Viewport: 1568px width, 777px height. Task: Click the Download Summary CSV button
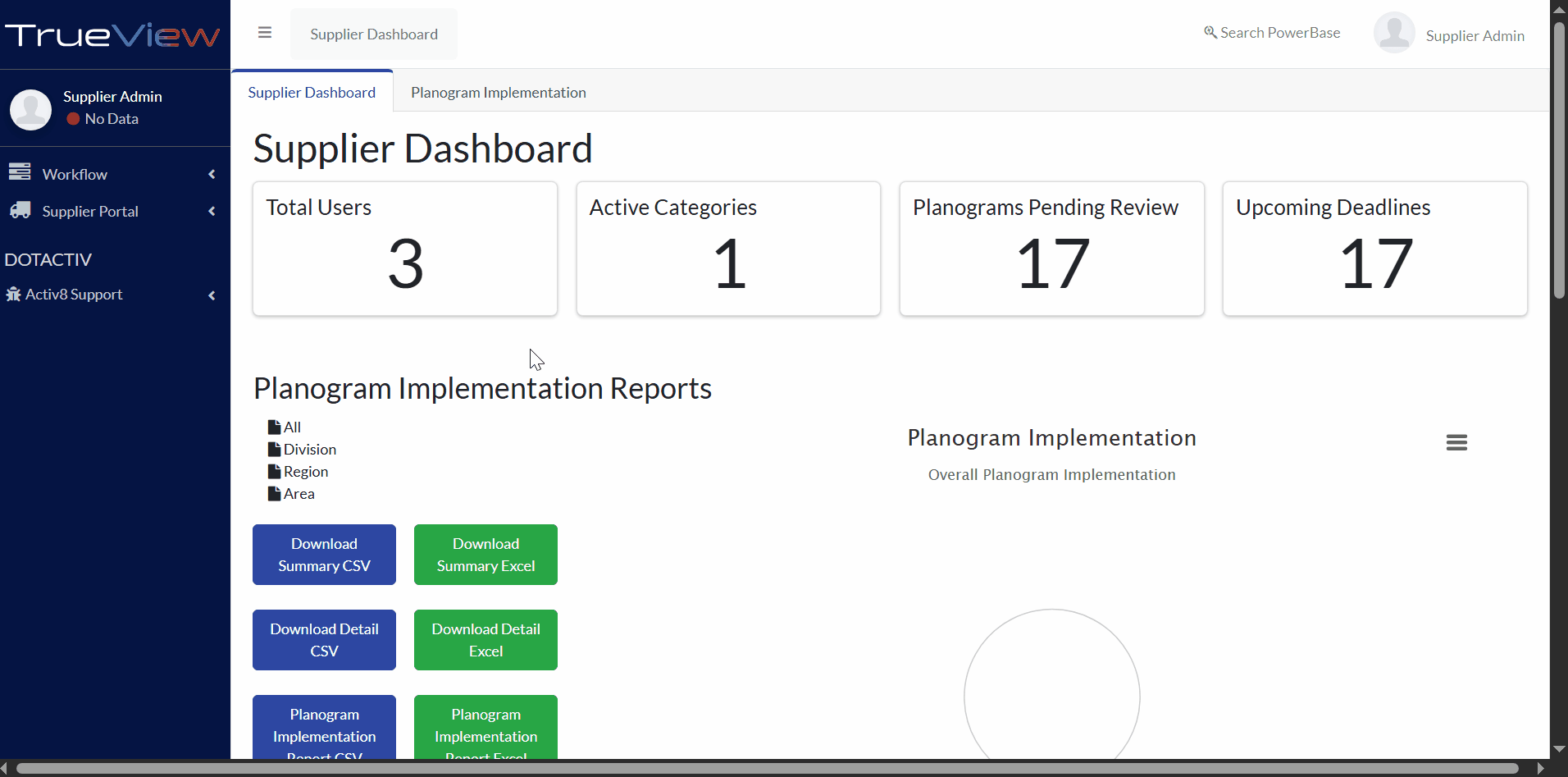coord(324,555)
